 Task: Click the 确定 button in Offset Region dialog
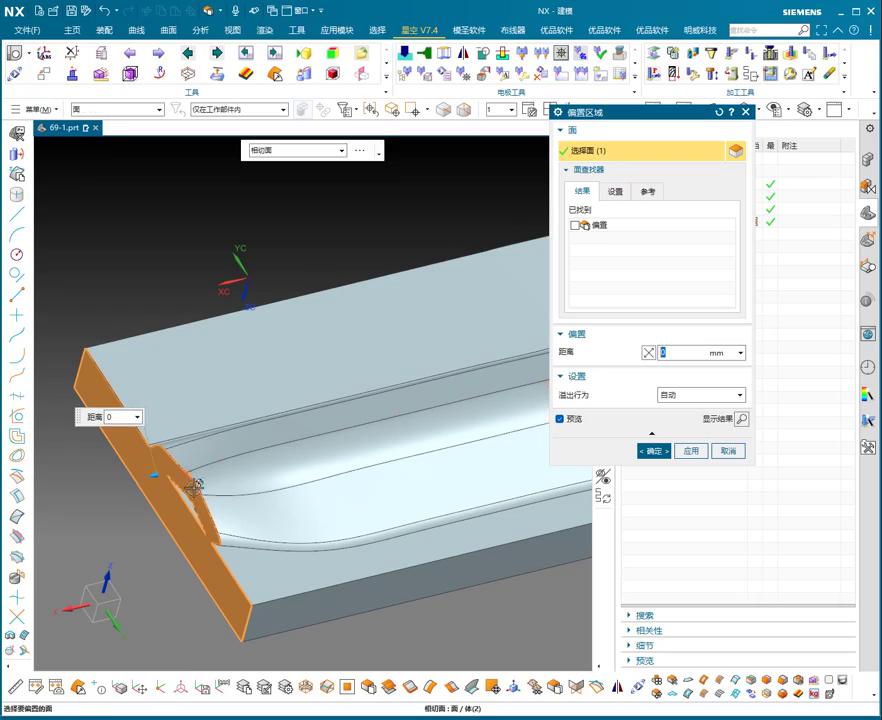click(x=654, y=451)
